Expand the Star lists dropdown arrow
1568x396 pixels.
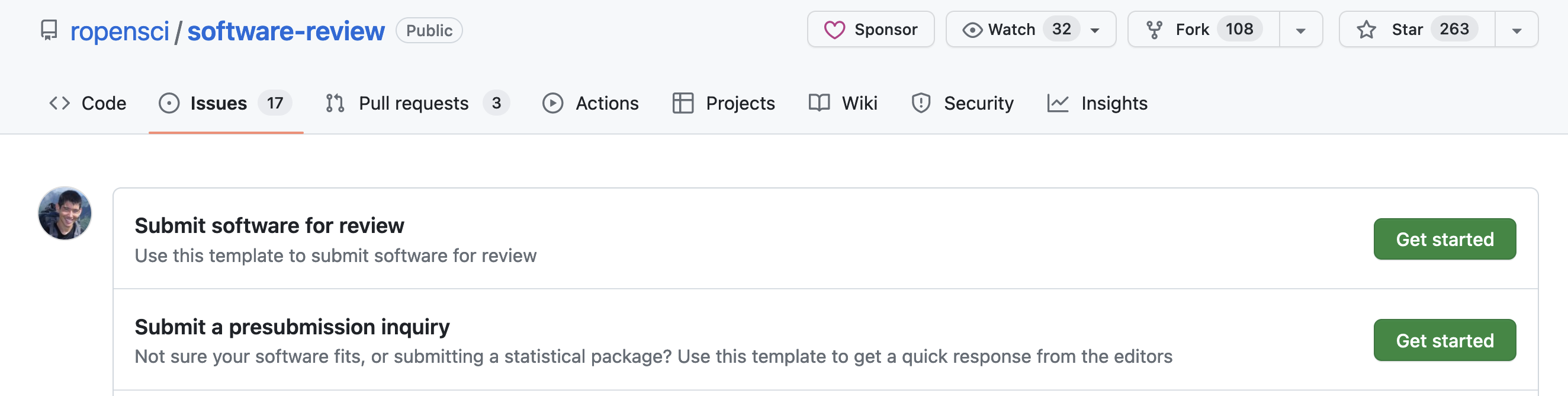[x=1516, y=30]
